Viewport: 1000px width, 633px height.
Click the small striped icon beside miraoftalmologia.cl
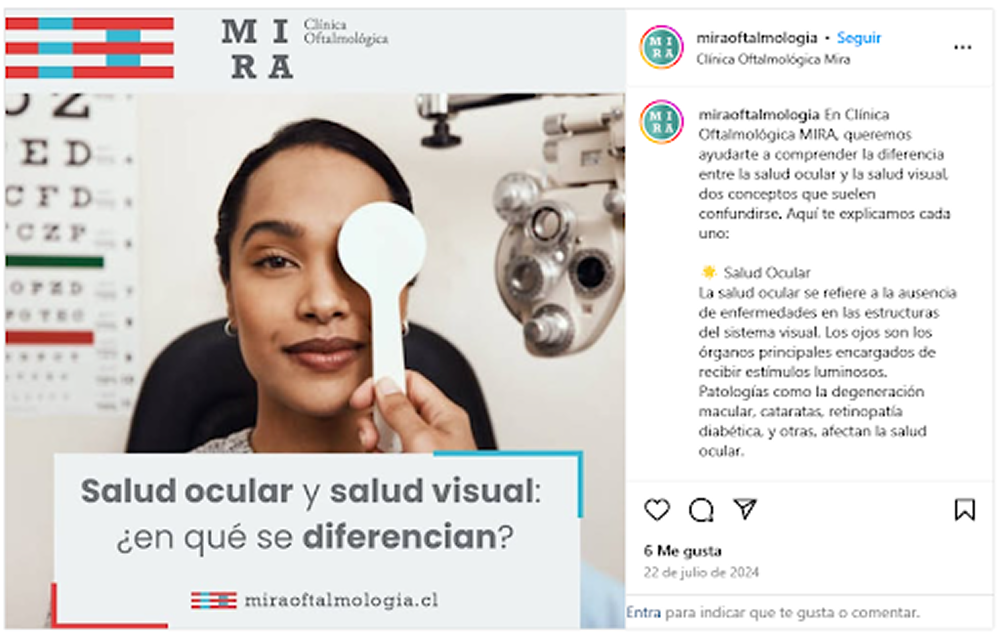point(214,600)
